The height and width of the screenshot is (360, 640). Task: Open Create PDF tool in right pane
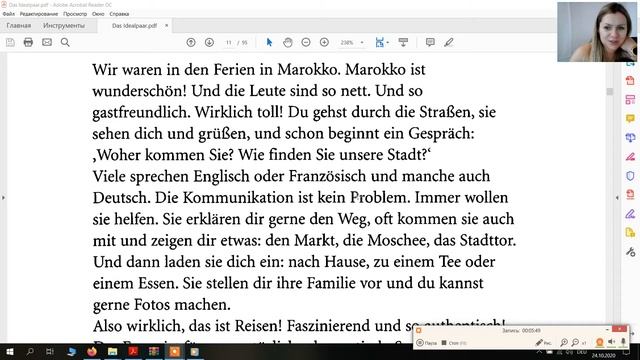[630, 80]
